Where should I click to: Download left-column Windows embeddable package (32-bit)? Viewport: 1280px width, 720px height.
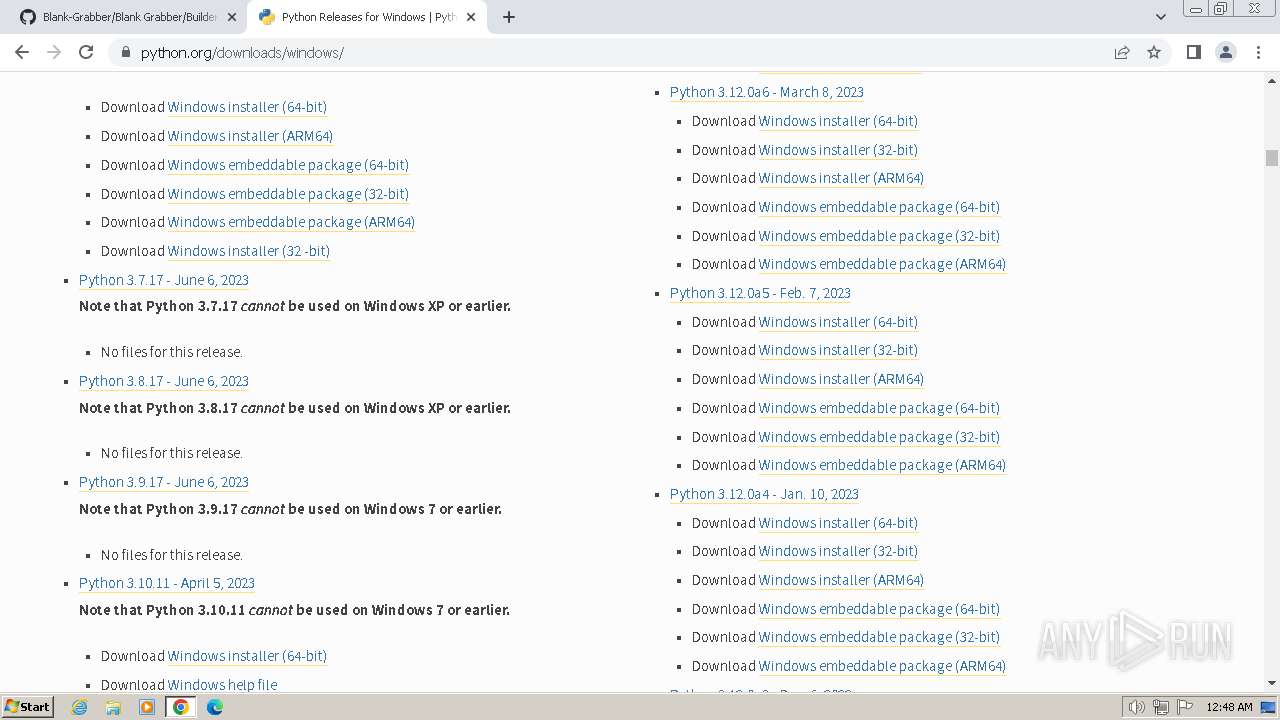pos(288,194)
